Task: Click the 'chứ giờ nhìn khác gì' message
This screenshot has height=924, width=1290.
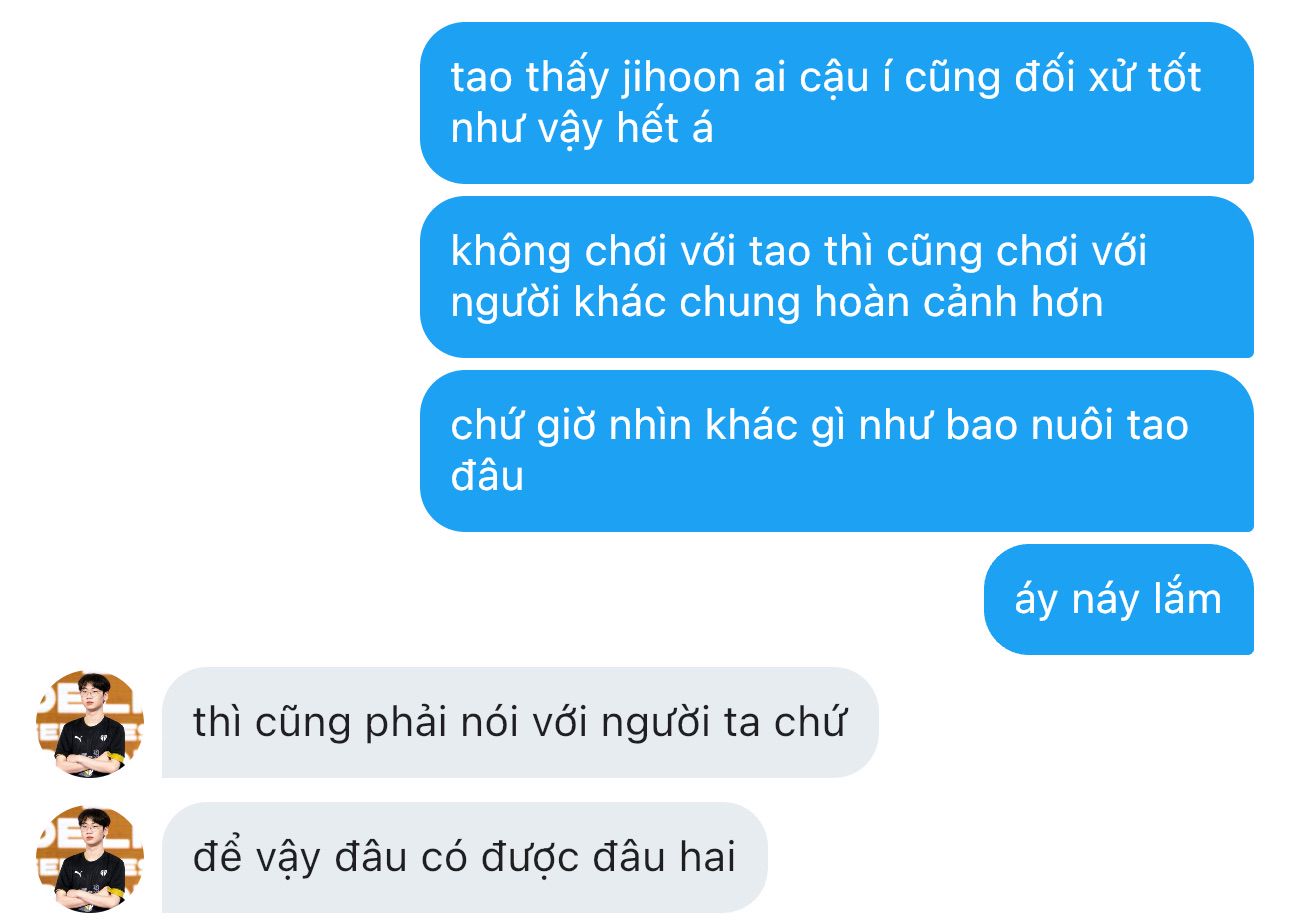Action: [x=836, y=451]
